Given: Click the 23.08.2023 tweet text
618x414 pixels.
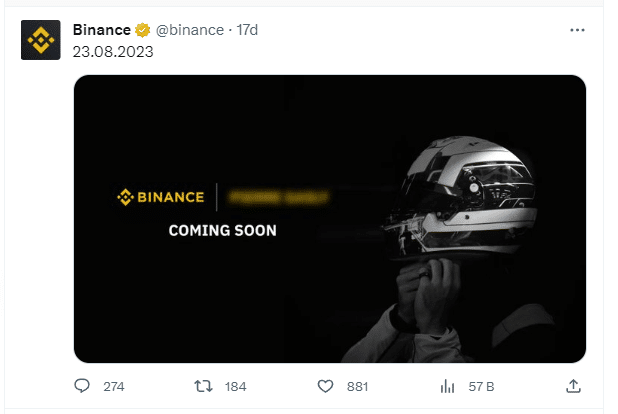Looking at the screenshot, I should coord(113,51).
